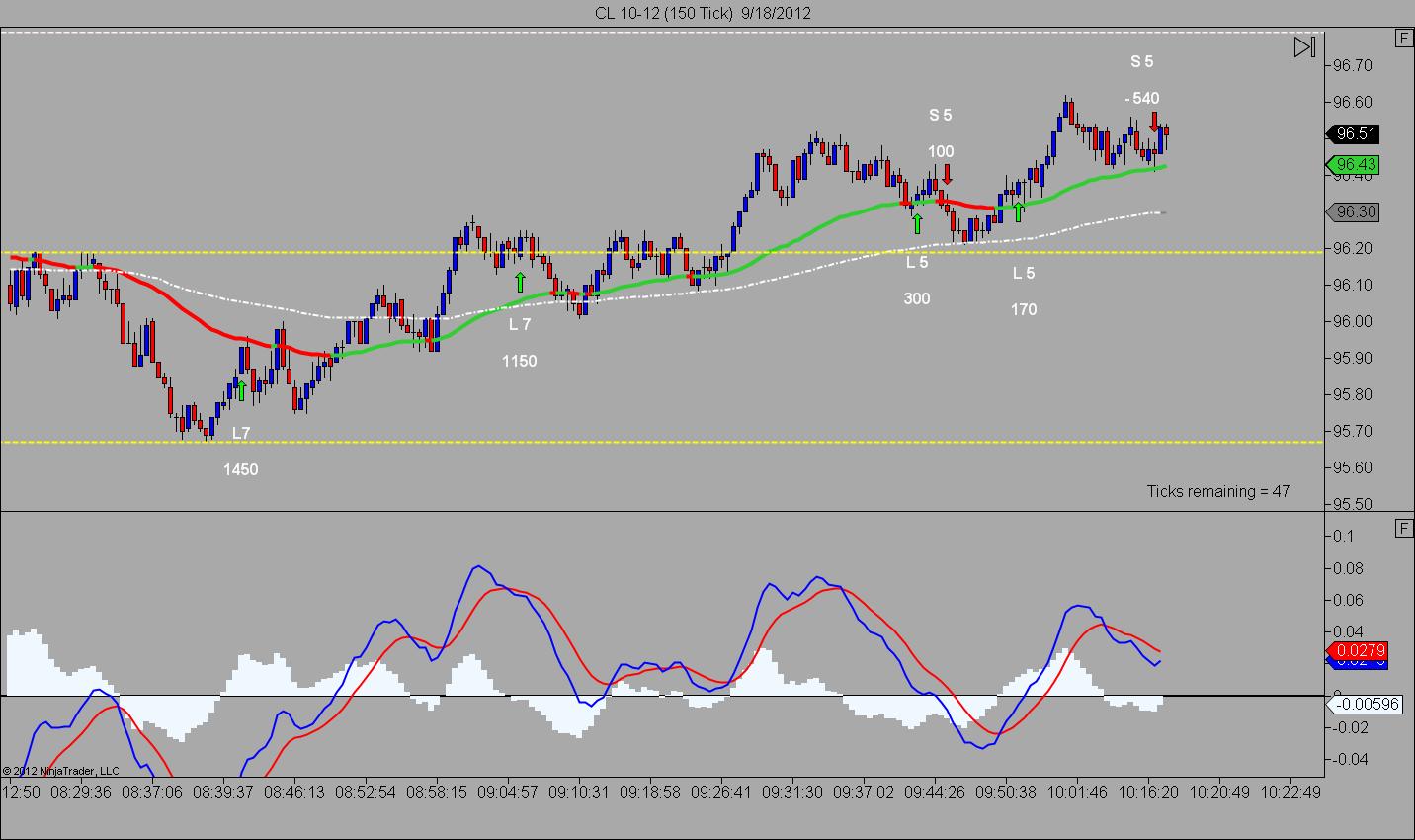This screenshot has height=840, width=1415.
Task: Click the 0.08 indicator axis label
Action: (1349, 568)
